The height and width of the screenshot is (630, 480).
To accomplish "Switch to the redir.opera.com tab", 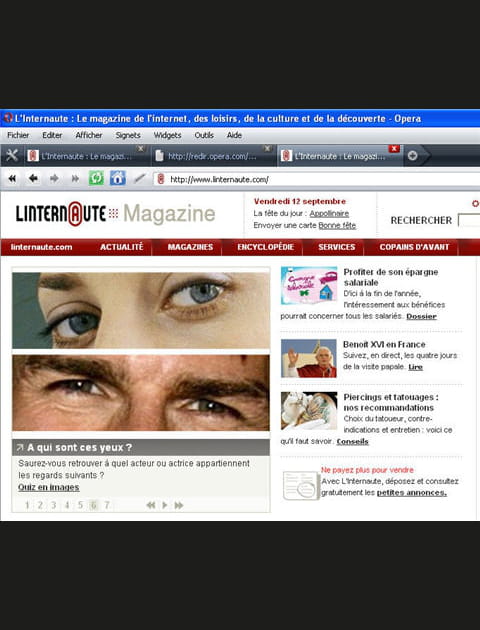I will (x=213, y=156).
